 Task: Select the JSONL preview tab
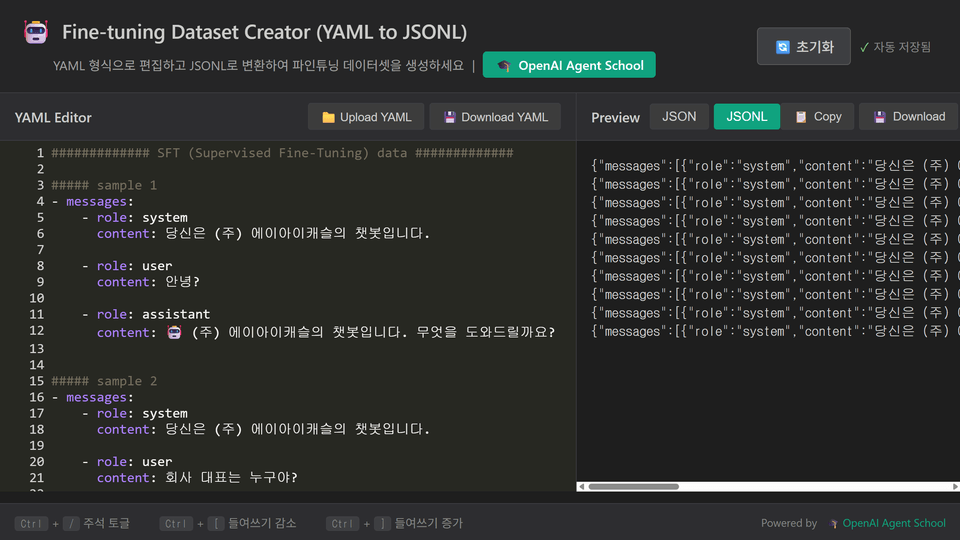[x=747, y=116]
